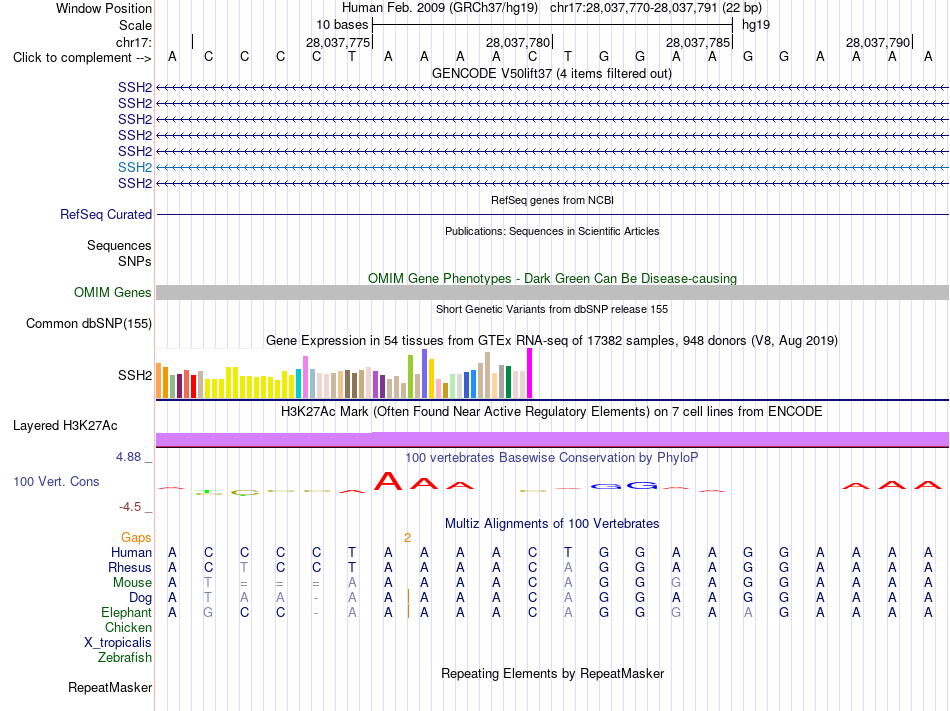Click the magenta bar in the GTEx chart

coord(530,373)
